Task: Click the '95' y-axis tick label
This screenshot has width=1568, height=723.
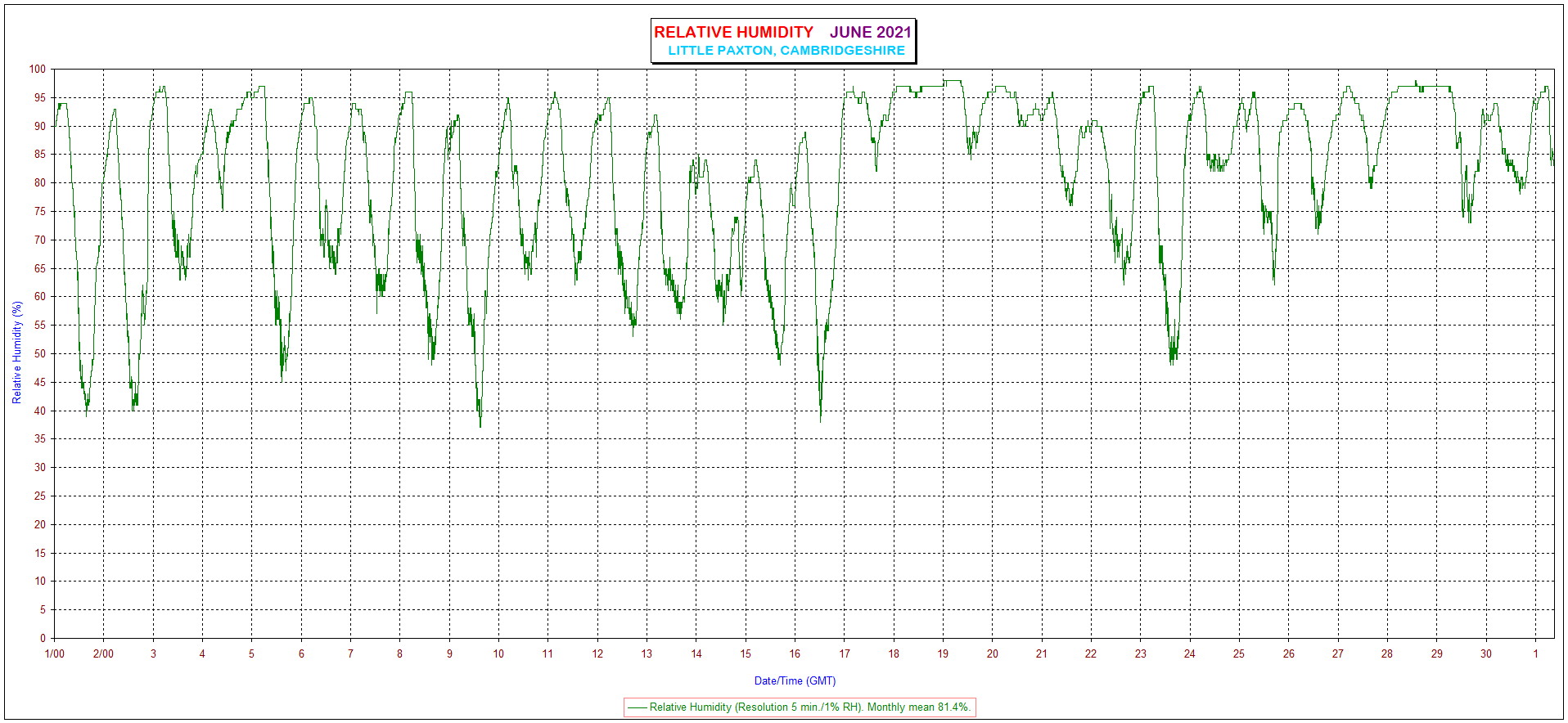Action: 40,97
